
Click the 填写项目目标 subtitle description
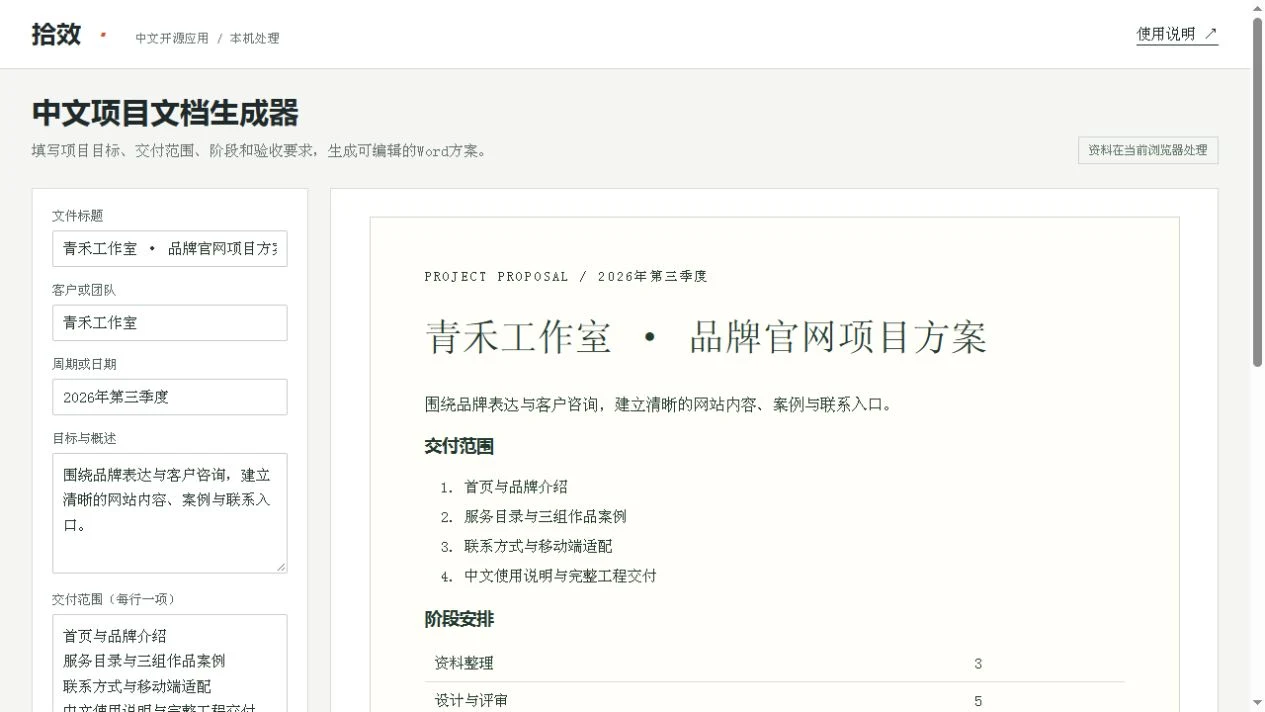pos(259,151)
